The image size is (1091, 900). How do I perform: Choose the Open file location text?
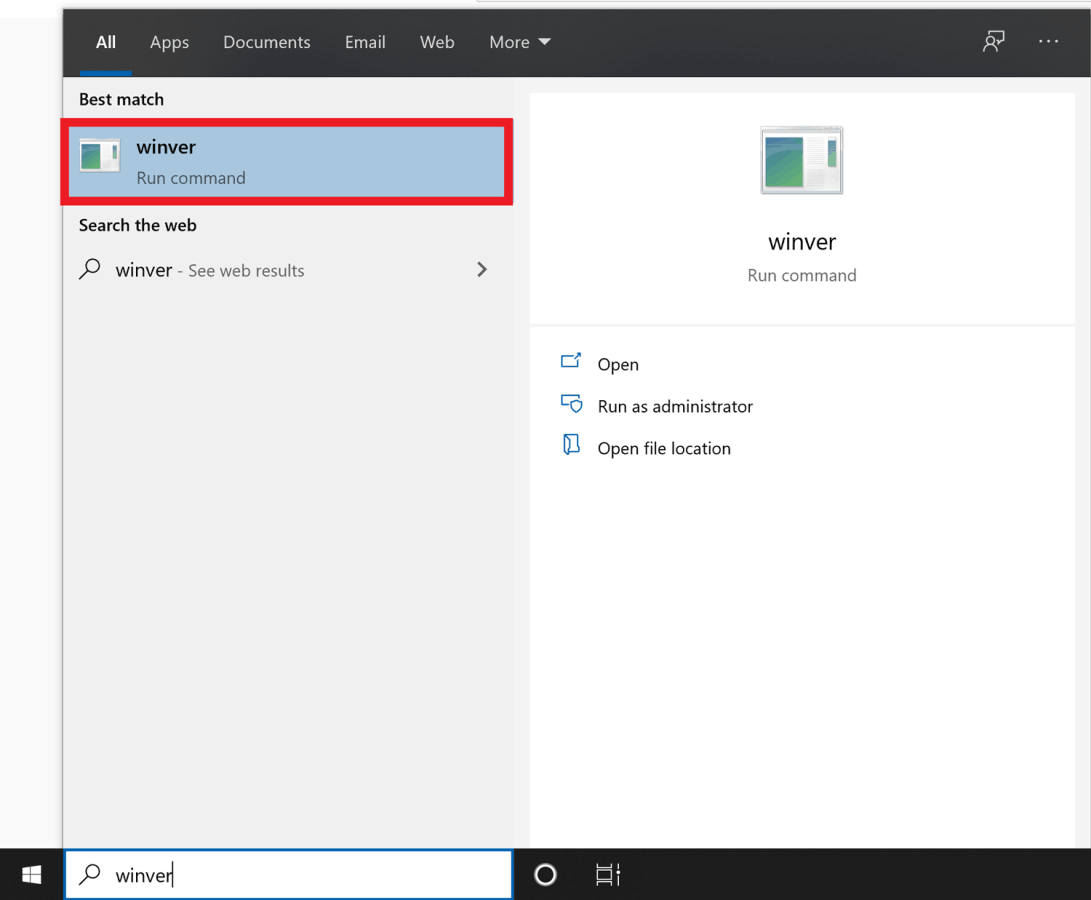(664, 449)
